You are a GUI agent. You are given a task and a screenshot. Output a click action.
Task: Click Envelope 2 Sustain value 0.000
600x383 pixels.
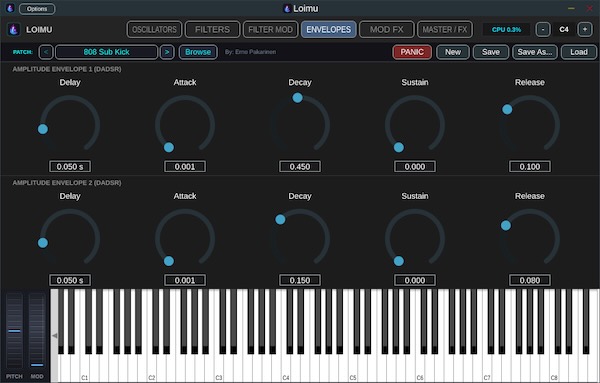pos(415,280)
